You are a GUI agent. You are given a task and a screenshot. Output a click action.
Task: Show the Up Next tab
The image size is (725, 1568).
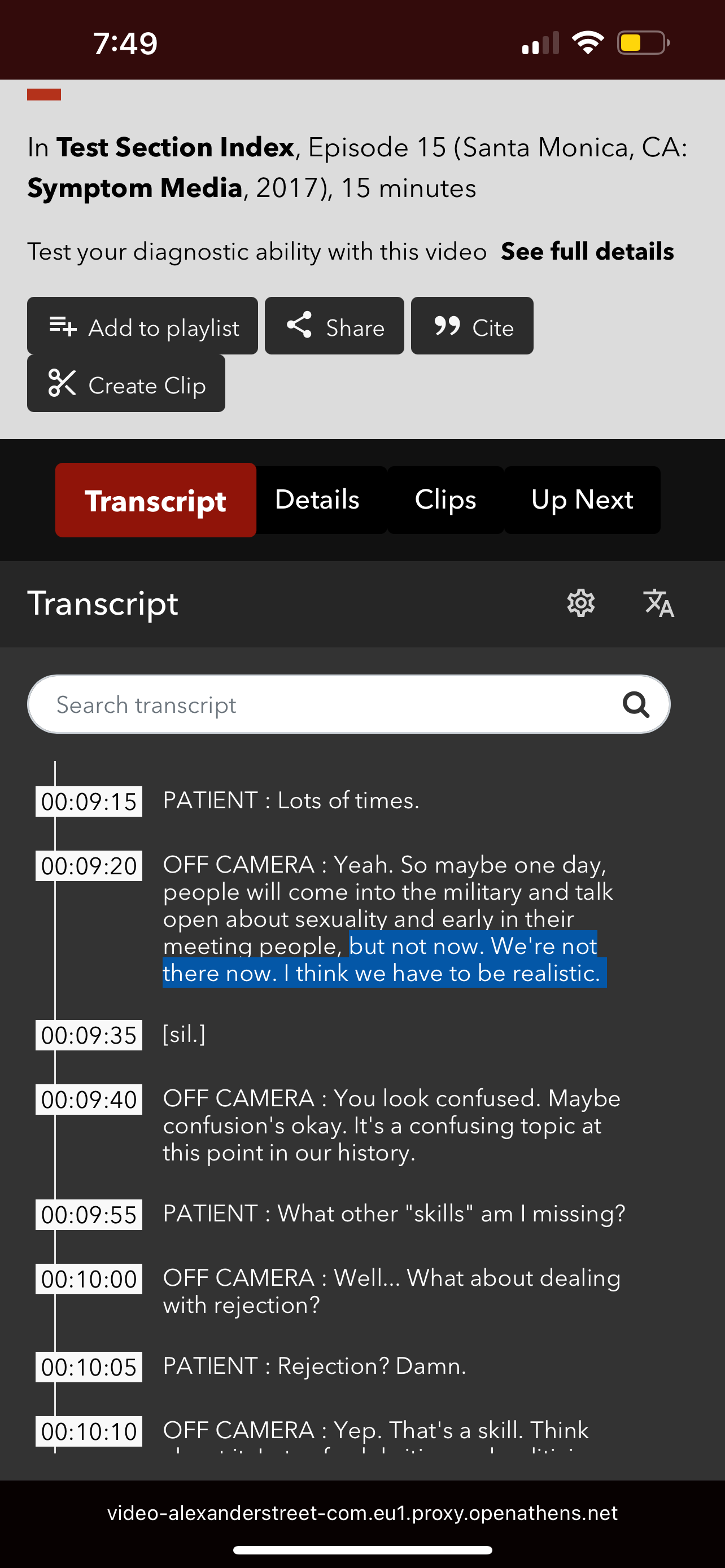(x=582, y=500)
